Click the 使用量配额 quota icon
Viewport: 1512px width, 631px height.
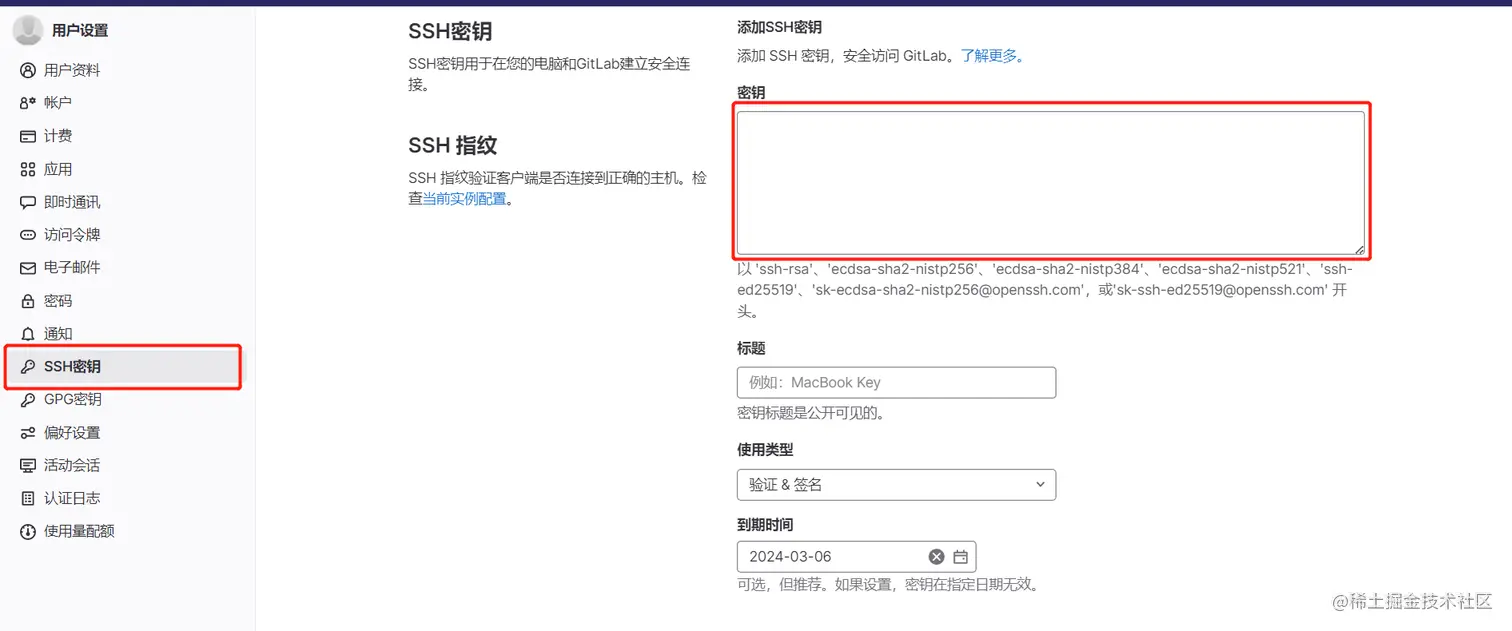coord(28,531)
